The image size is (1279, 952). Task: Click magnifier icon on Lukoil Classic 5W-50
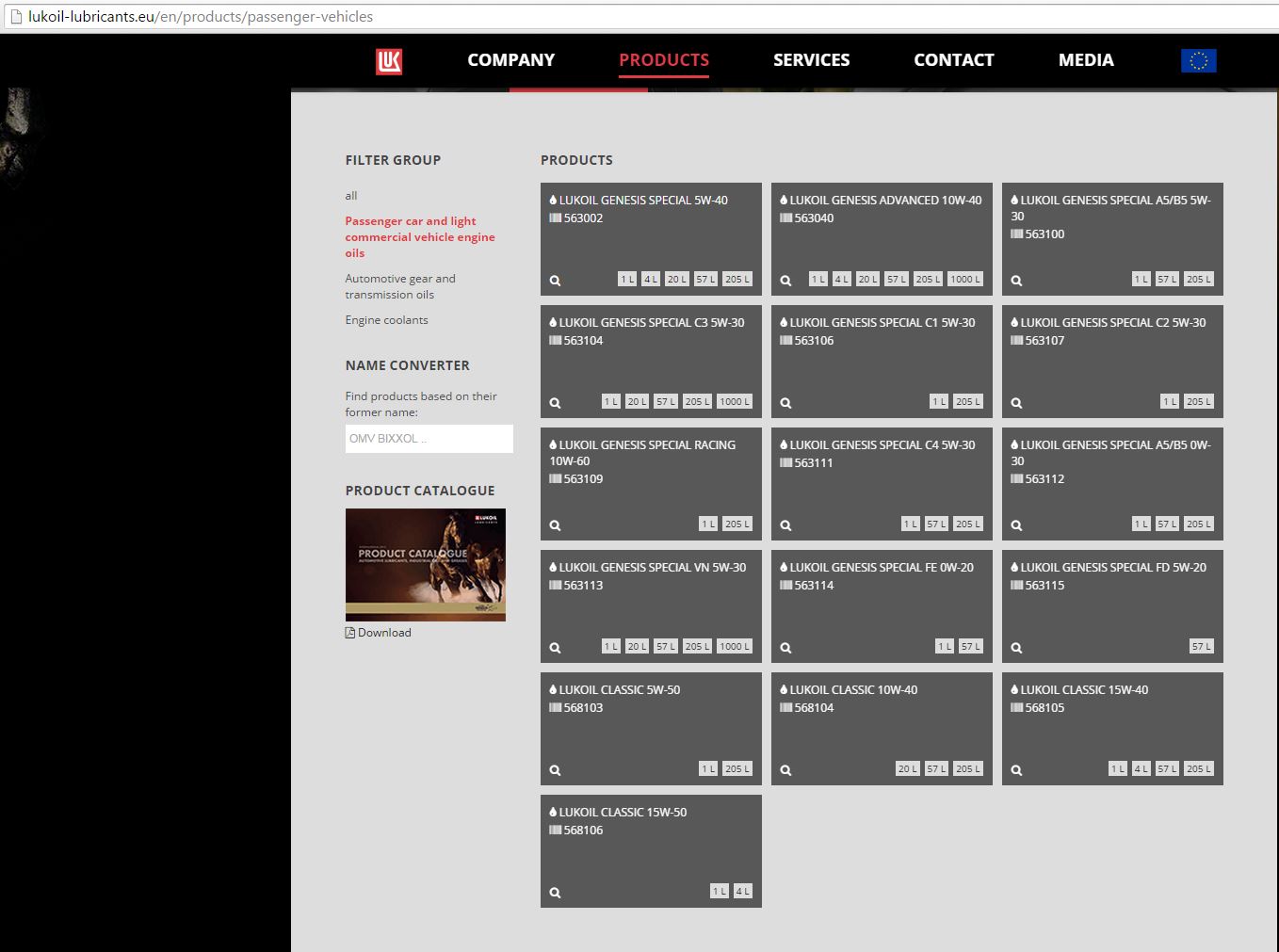point(555,770)
